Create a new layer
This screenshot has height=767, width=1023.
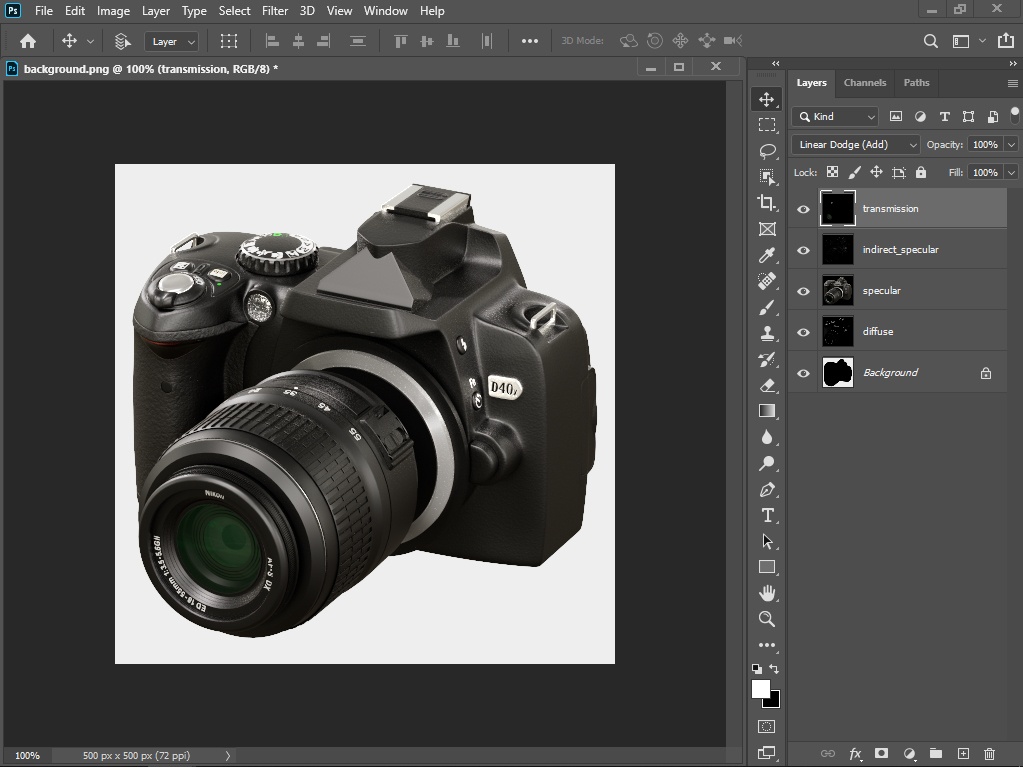963,753
